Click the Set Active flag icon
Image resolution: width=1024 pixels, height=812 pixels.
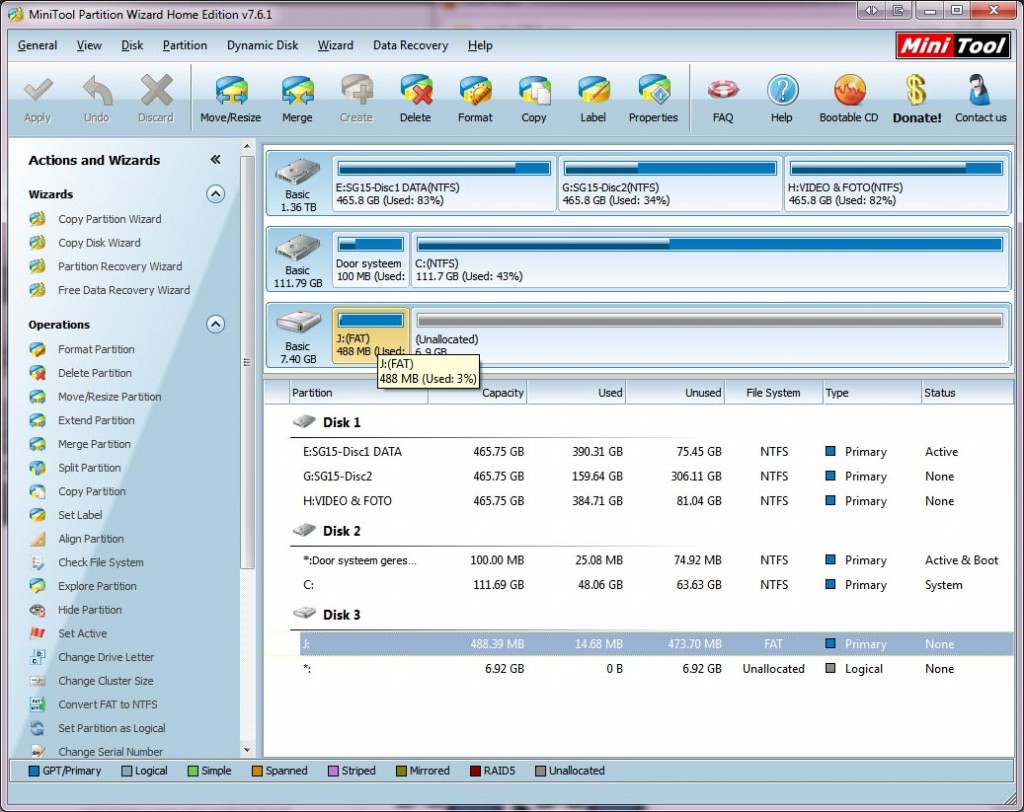(x=38, y=633)
